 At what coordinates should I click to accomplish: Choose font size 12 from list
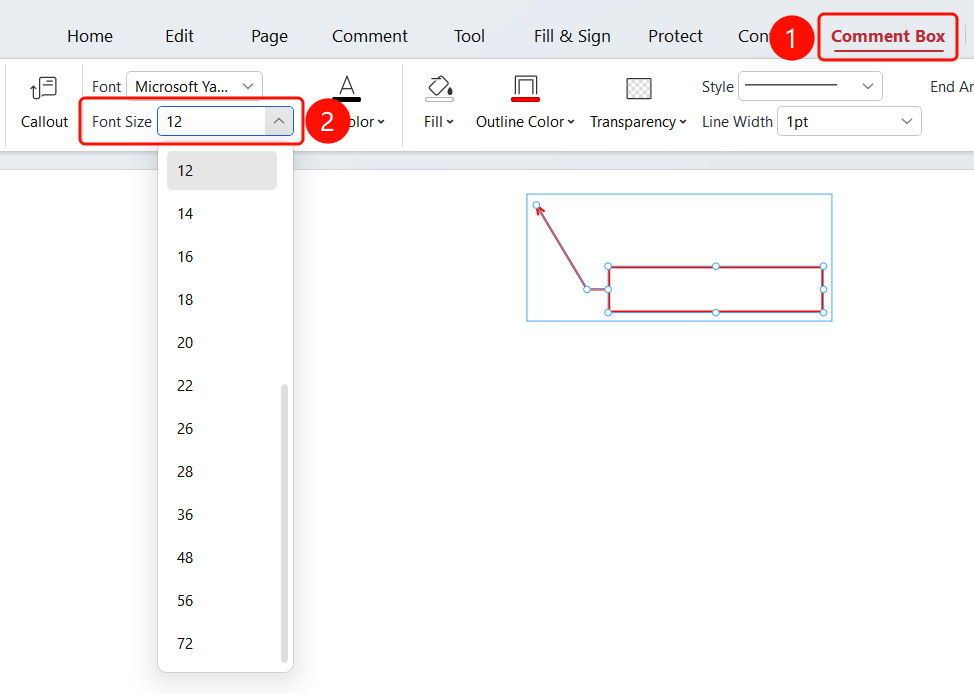click(222, 170)
